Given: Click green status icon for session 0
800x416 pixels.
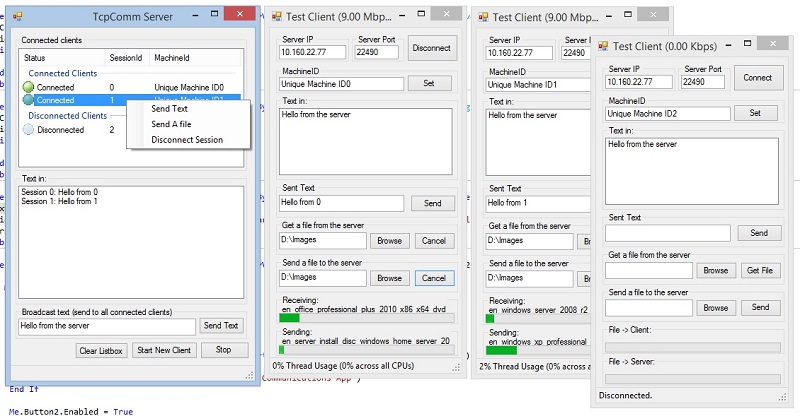Looking at the screenshot, I should tap(29, 87).
